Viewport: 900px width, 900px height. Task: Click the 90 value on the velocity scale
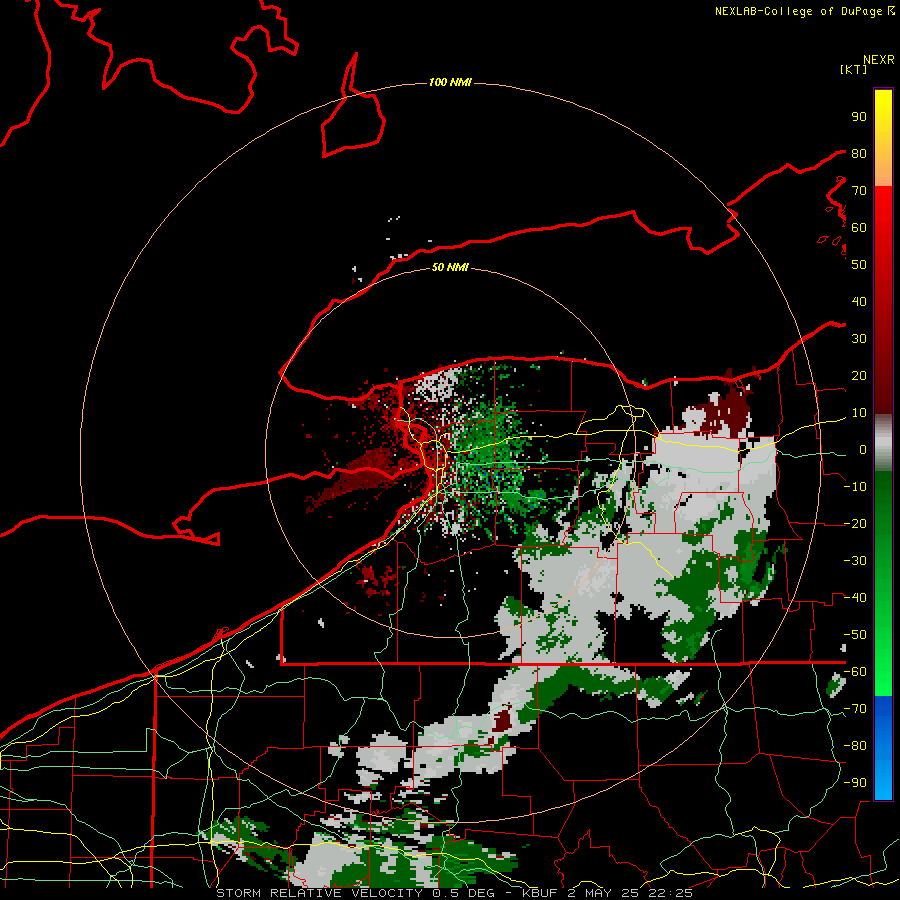pyautogui.click(x=859, y=117)
